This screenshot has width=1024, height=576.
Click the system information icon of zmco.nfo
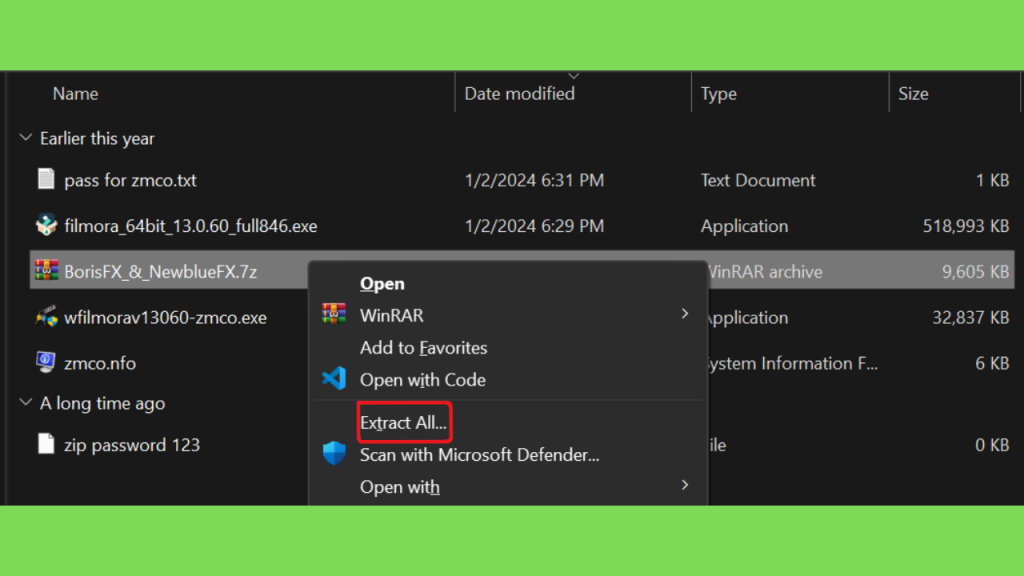coord(46,362)
